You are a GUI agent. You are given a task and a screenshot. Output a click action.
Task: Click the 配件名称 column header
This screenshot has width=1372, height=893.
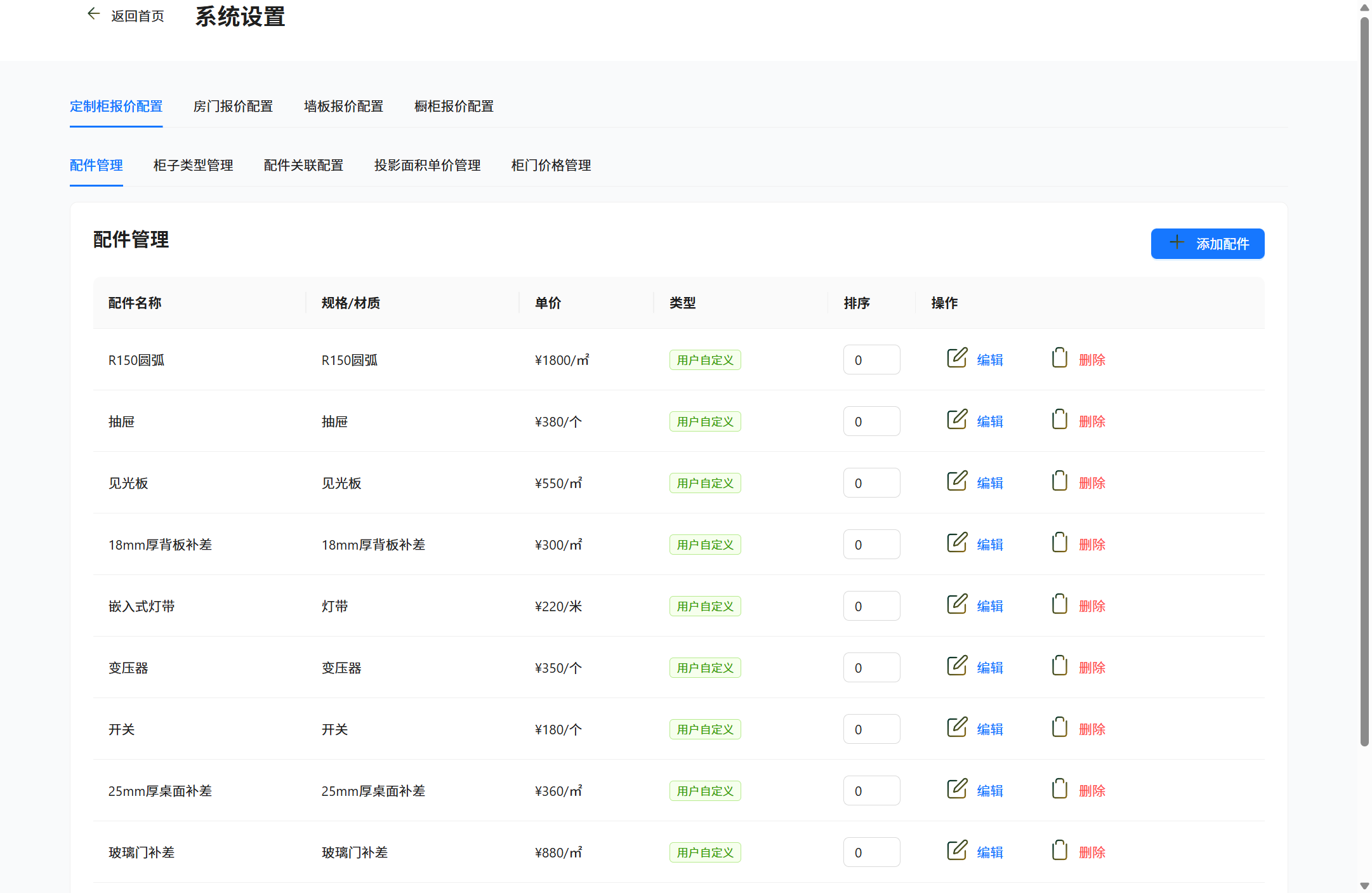pos(135,303)
